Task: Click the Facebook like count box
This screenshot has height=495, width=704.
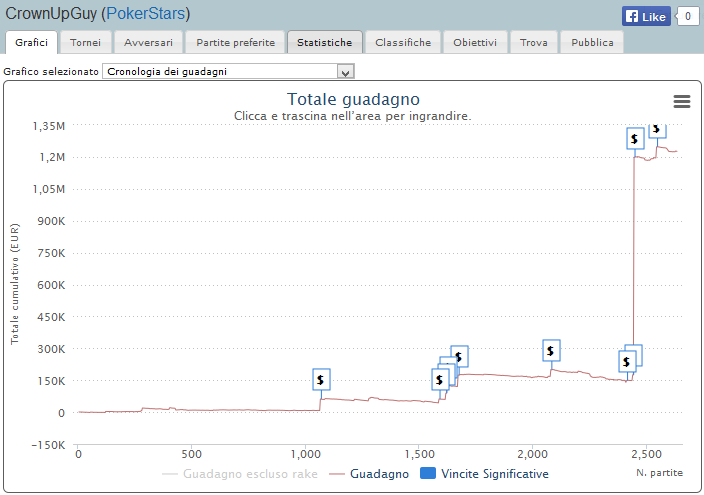Action: tap(688, 16)
